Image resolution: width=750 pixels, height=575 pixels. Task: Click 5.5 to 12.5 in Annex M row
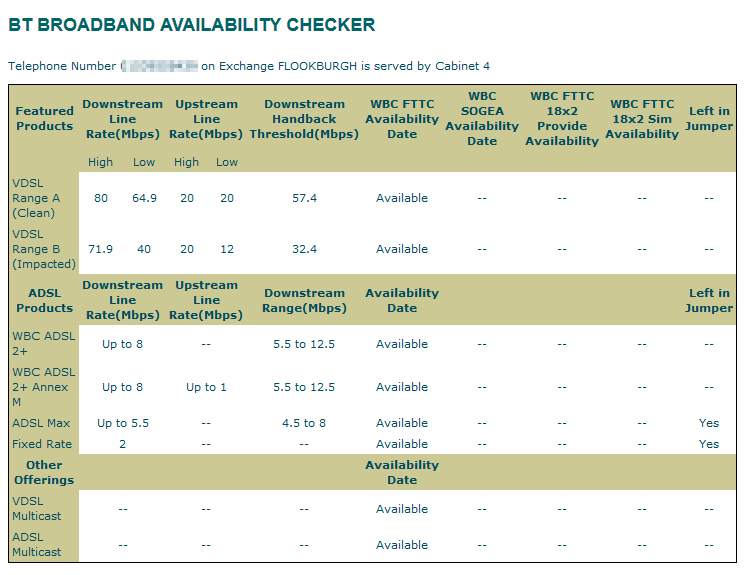pyautogui.click(x=304, y=387)
